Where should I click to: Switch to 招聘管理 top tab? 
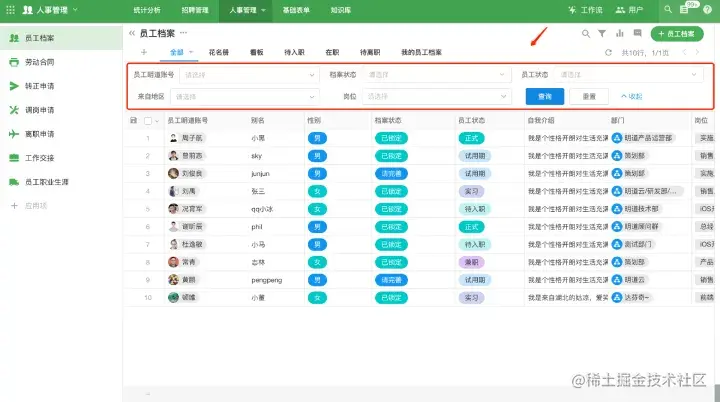[x=195, y=10]
